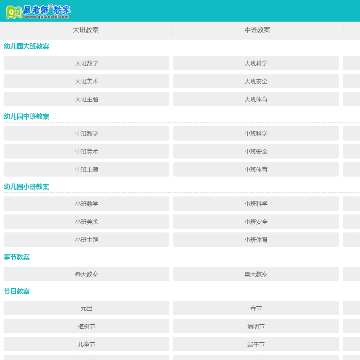Image resolution: width=360 pixels, height=360 pixels.
Task: Select the 大班体育 category button
Action: pyautogui.click(x=256, y=99)
